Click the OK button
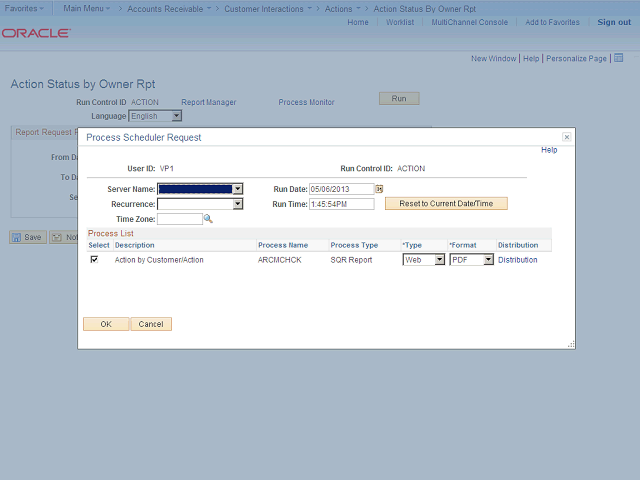This screenshot has width=640, height=480. (106, 324)
